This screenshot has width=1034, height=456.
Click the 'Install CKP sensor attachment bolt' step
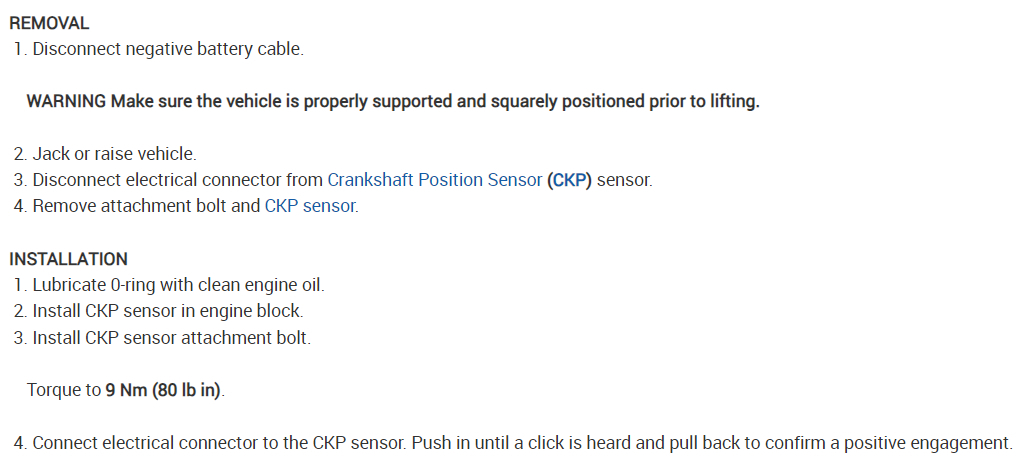tap(171, 338)
